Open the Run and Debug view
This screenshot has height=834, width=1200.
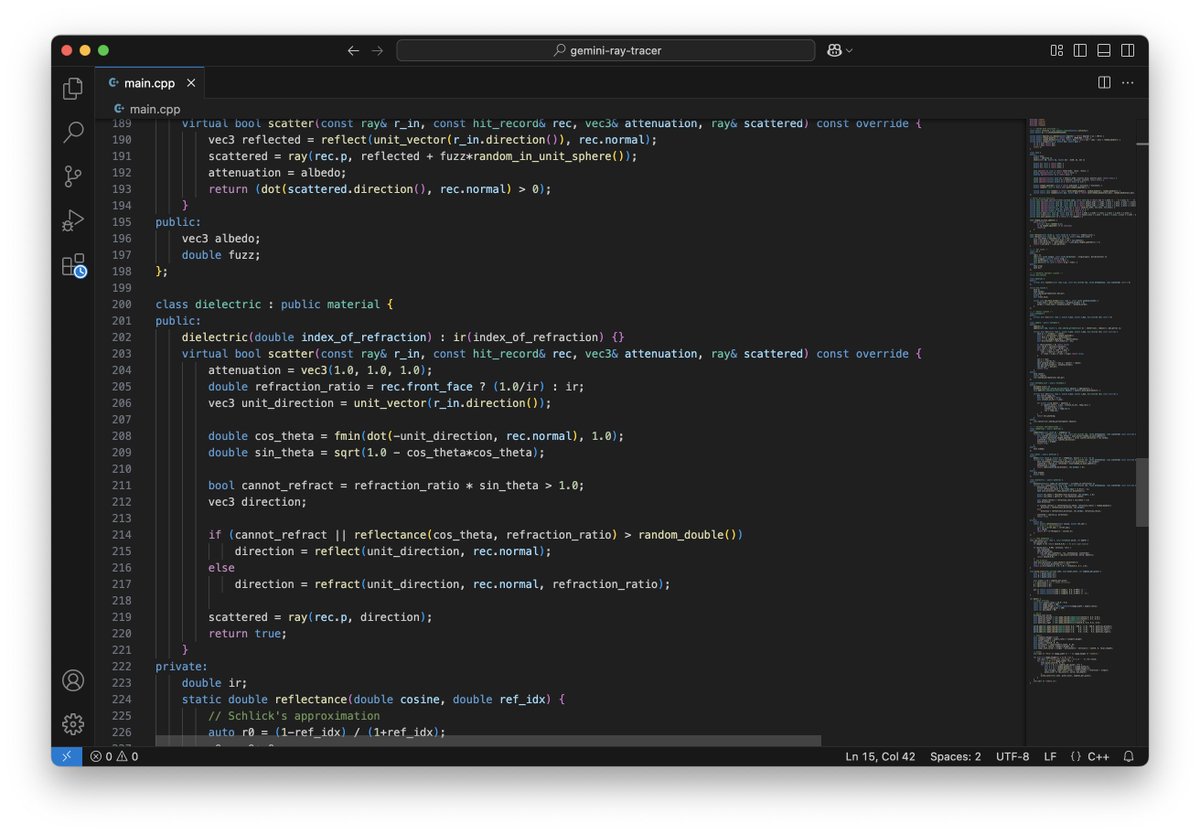click(x=72, y=220)
